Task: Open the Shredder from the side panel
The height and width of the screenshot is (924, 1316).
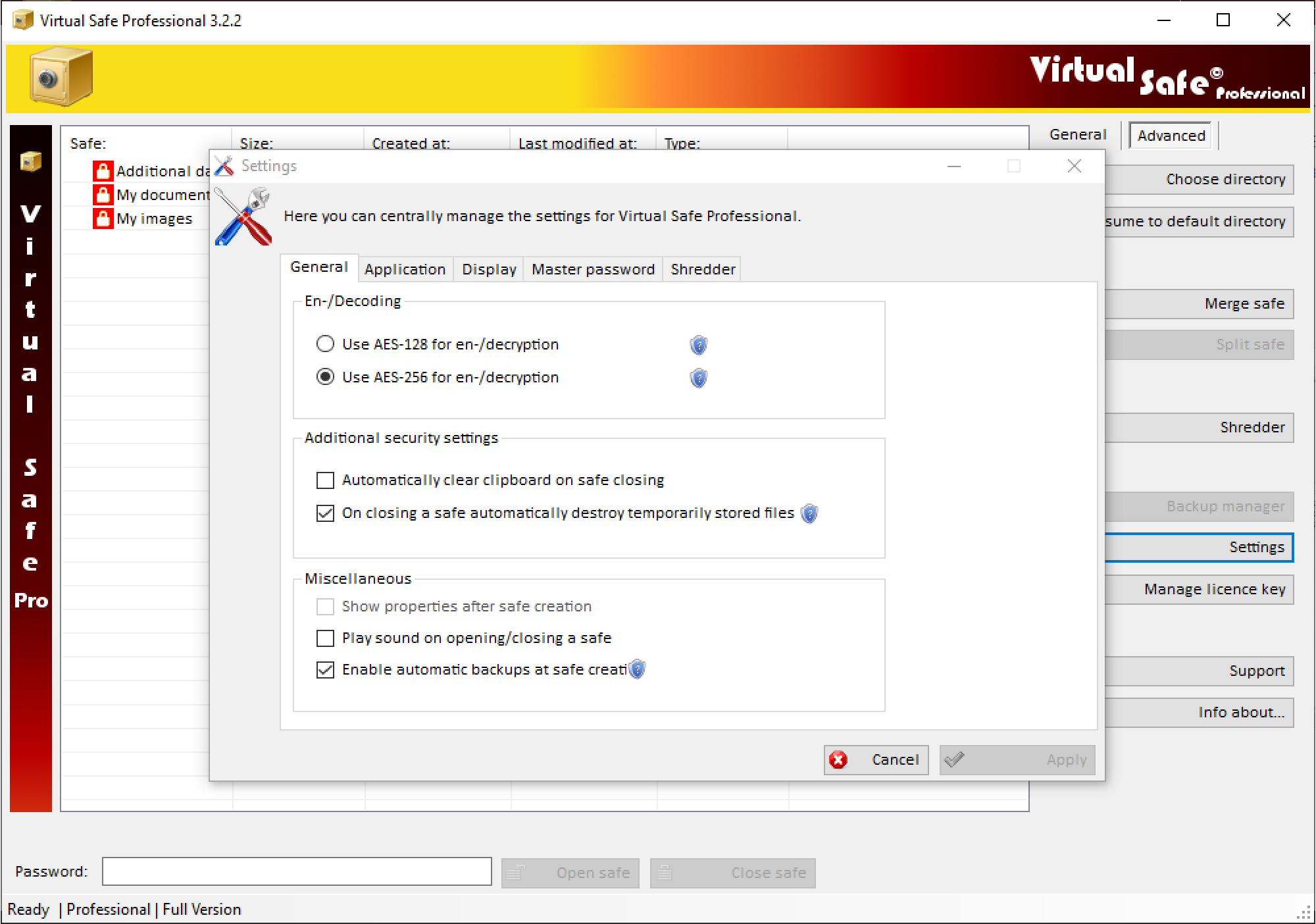Action: pyautogui.click(x=1199, y=427)
